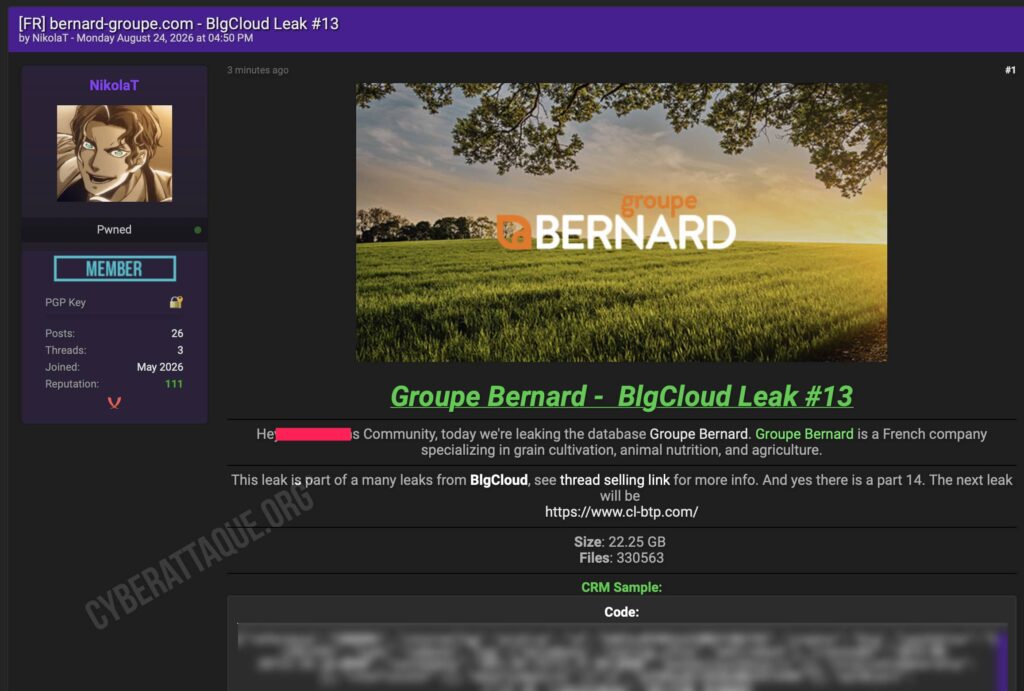Open the post number #1 permalink

[x=1010, y=70]
